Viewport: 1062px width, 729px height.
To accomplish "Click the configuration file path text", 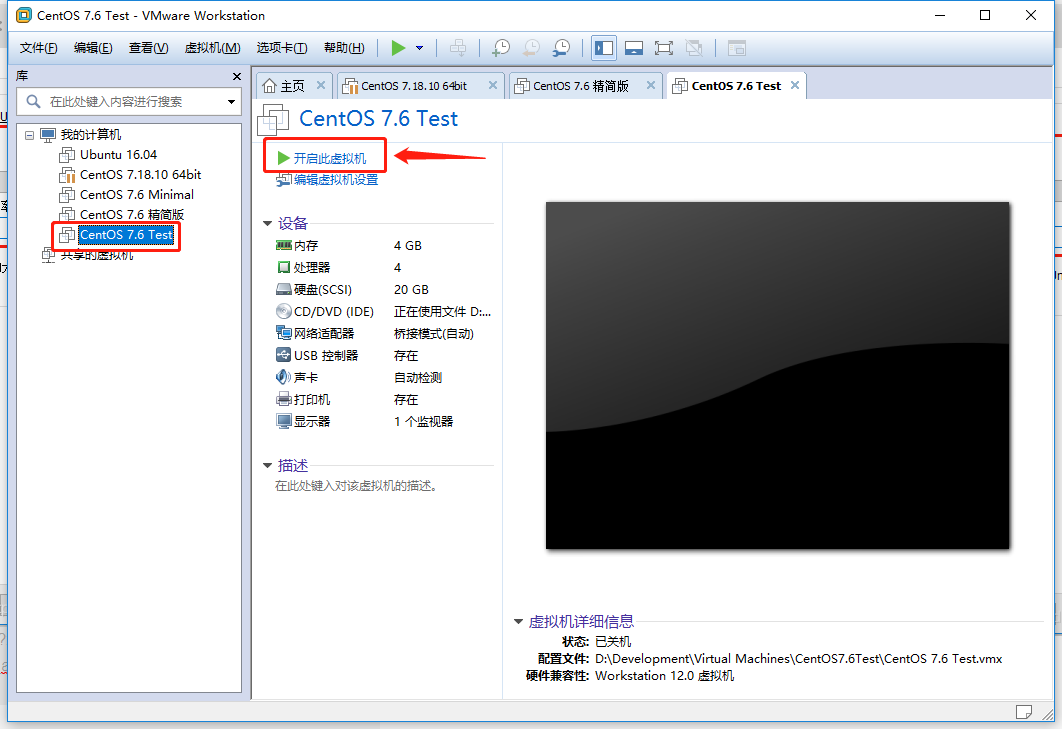I will click(x=799, y=659).
